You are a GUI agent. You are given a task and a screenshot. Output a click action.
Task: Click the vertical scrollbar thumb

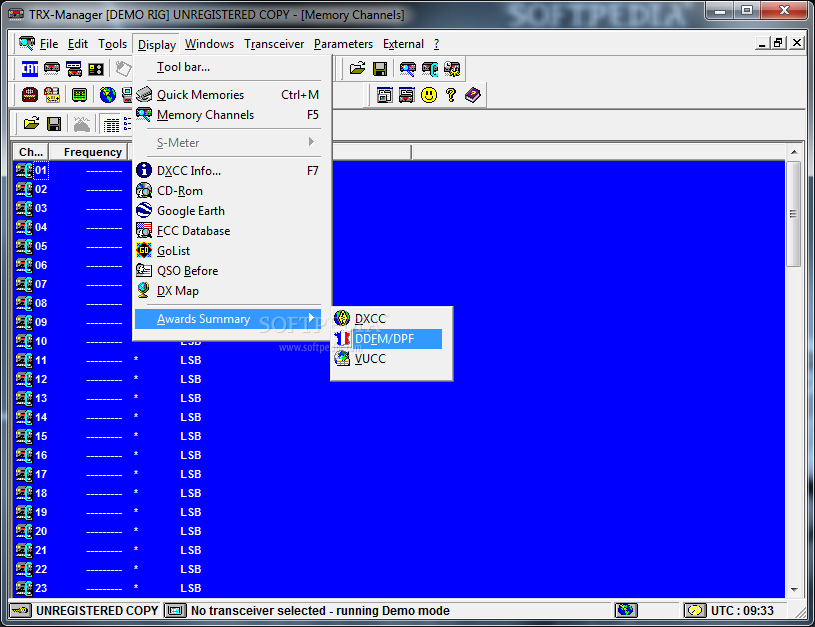click(794, 214)
